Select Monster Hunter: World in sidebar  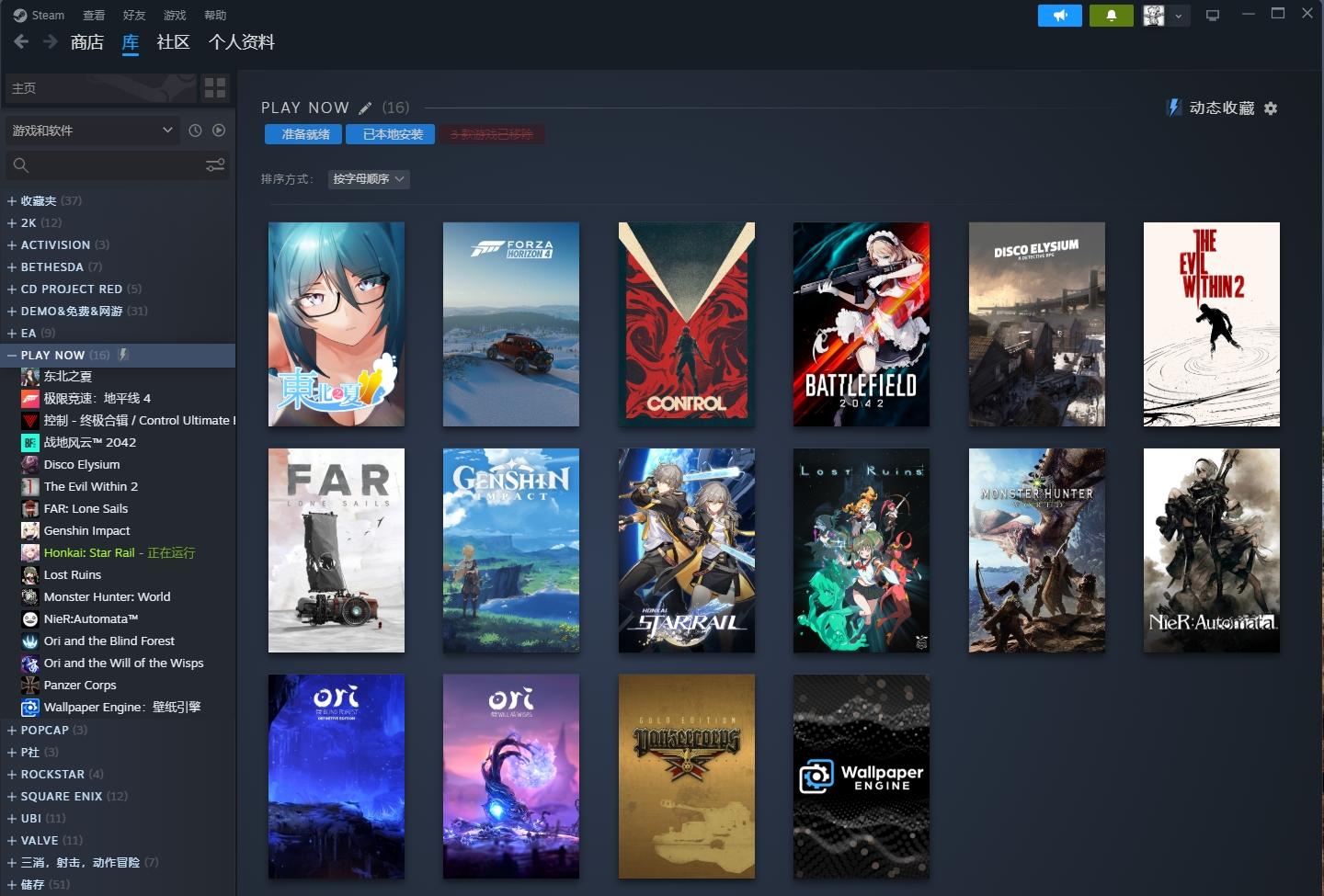107,596
